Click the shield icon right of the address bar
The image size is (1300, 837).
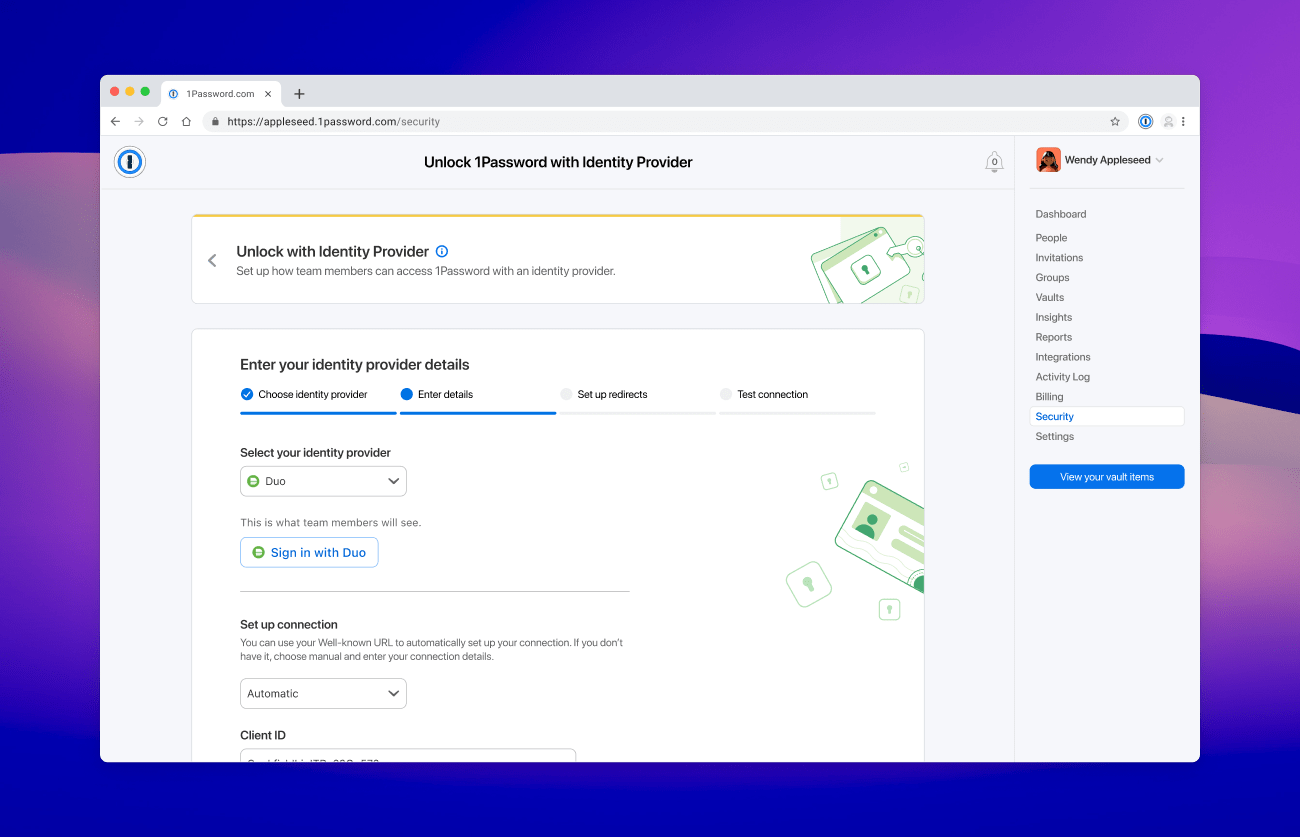pyautogui.click(x=1145, y=121)
